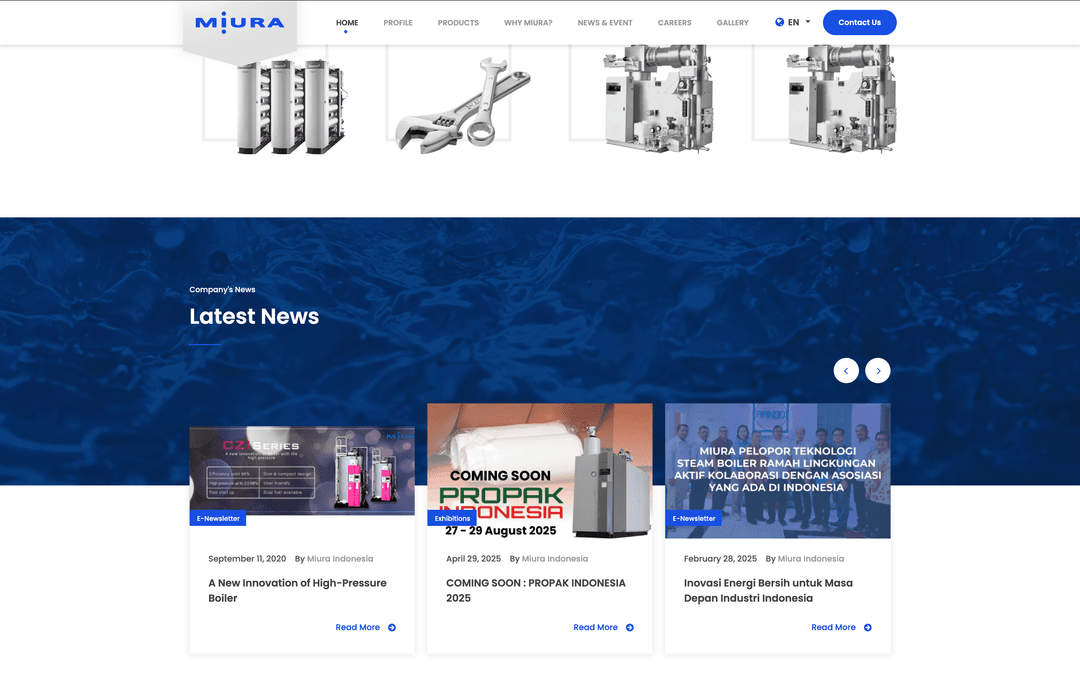1080x676 pixels.
Task: Click the globe language icon
Action: pyautogui.click(x=779, y=22)
